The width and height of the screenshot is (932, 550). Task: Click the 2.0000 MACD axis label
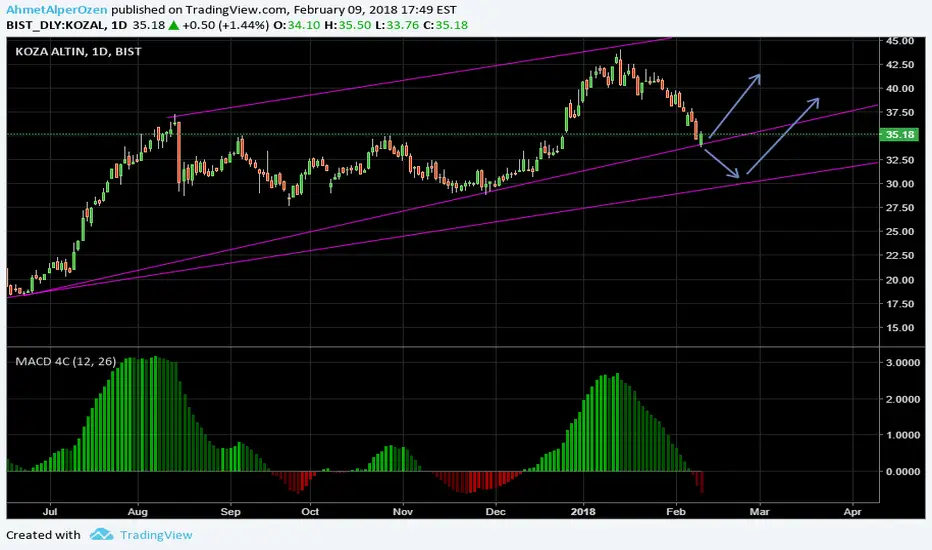[x=903, y=399]
